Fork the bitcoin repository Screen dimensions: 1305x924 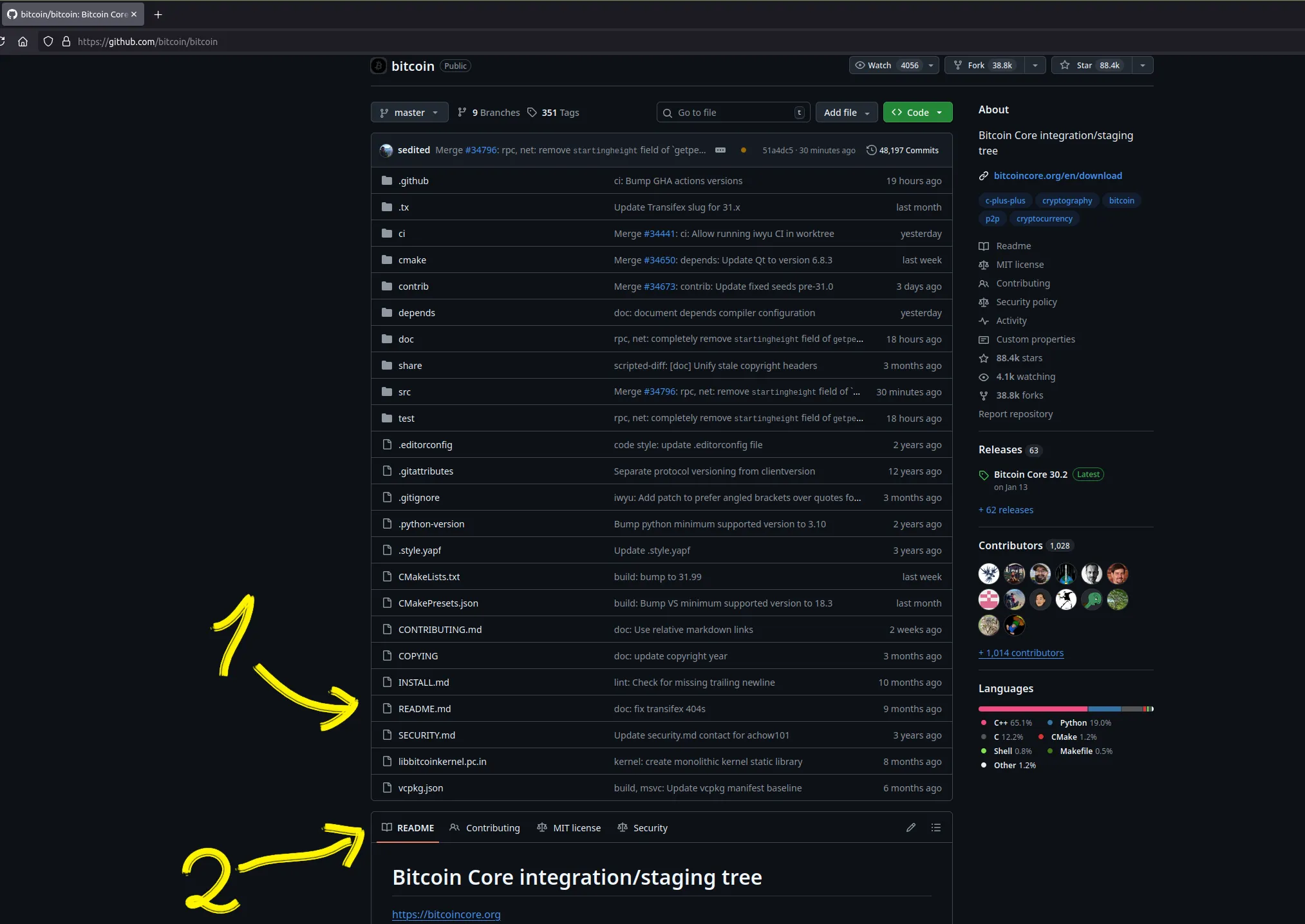point(985,65)
